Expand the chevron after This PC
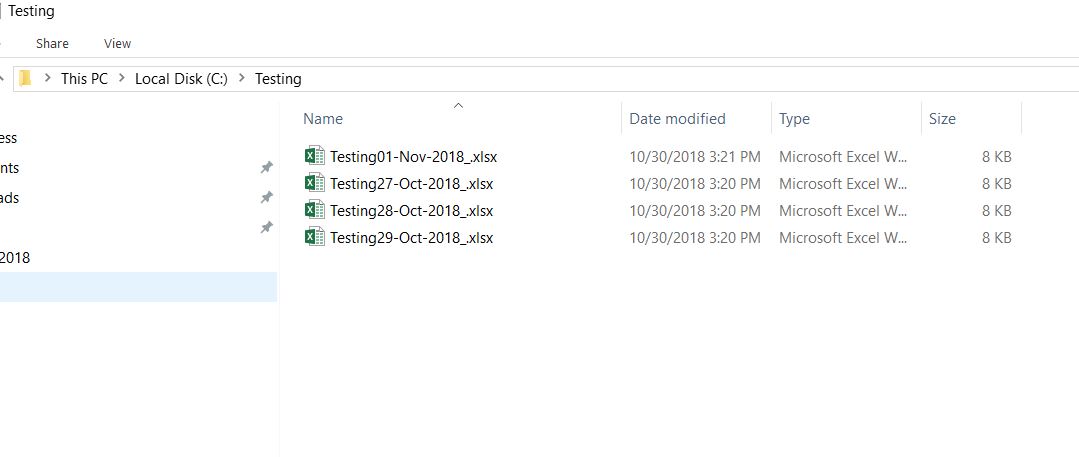Screen dimensions: 1079x457 click(x=121, y=78)
